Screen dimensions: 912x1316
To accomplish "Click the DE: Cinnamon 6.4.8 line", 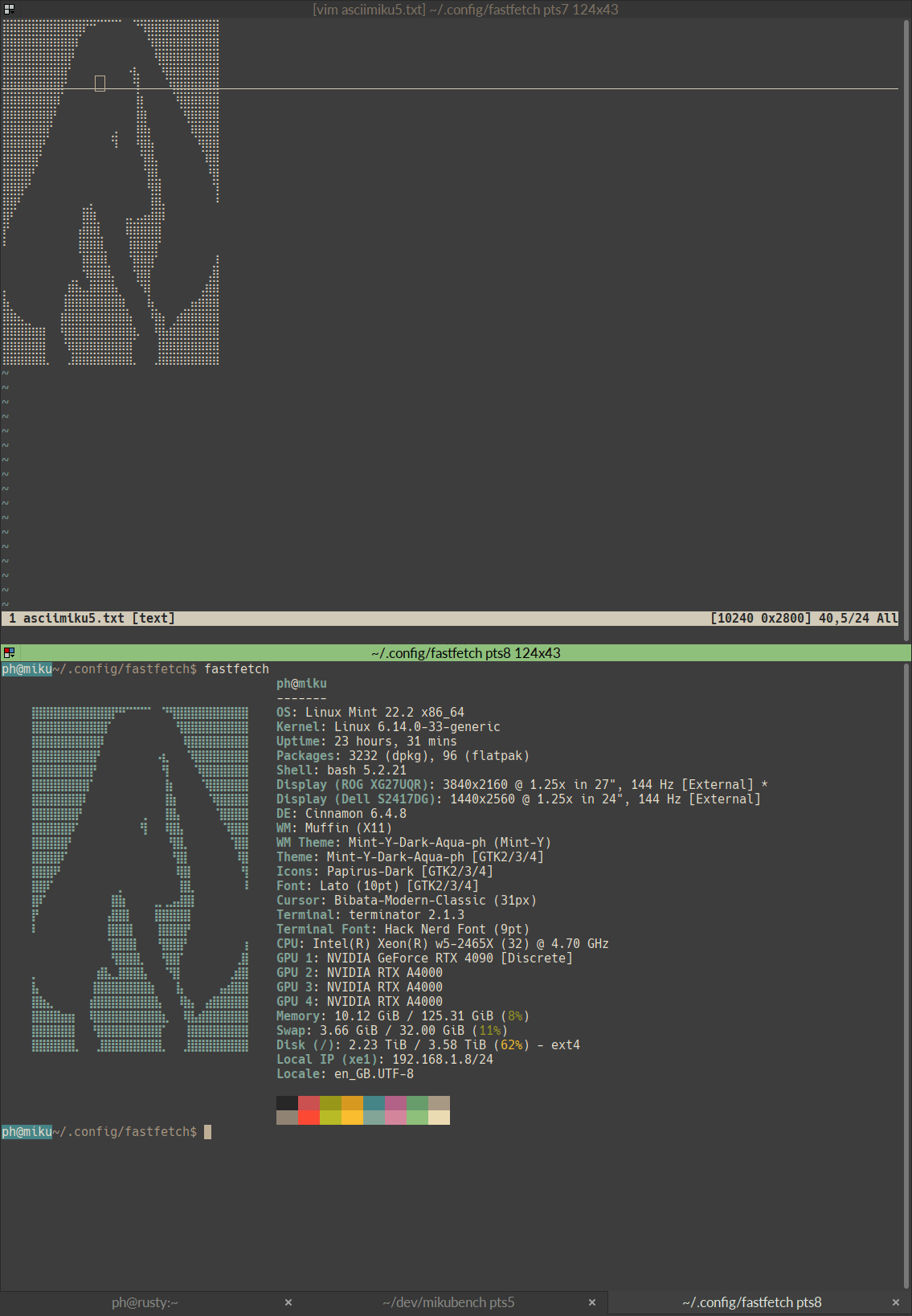I will pyautogui.click(x=341, y=814).
